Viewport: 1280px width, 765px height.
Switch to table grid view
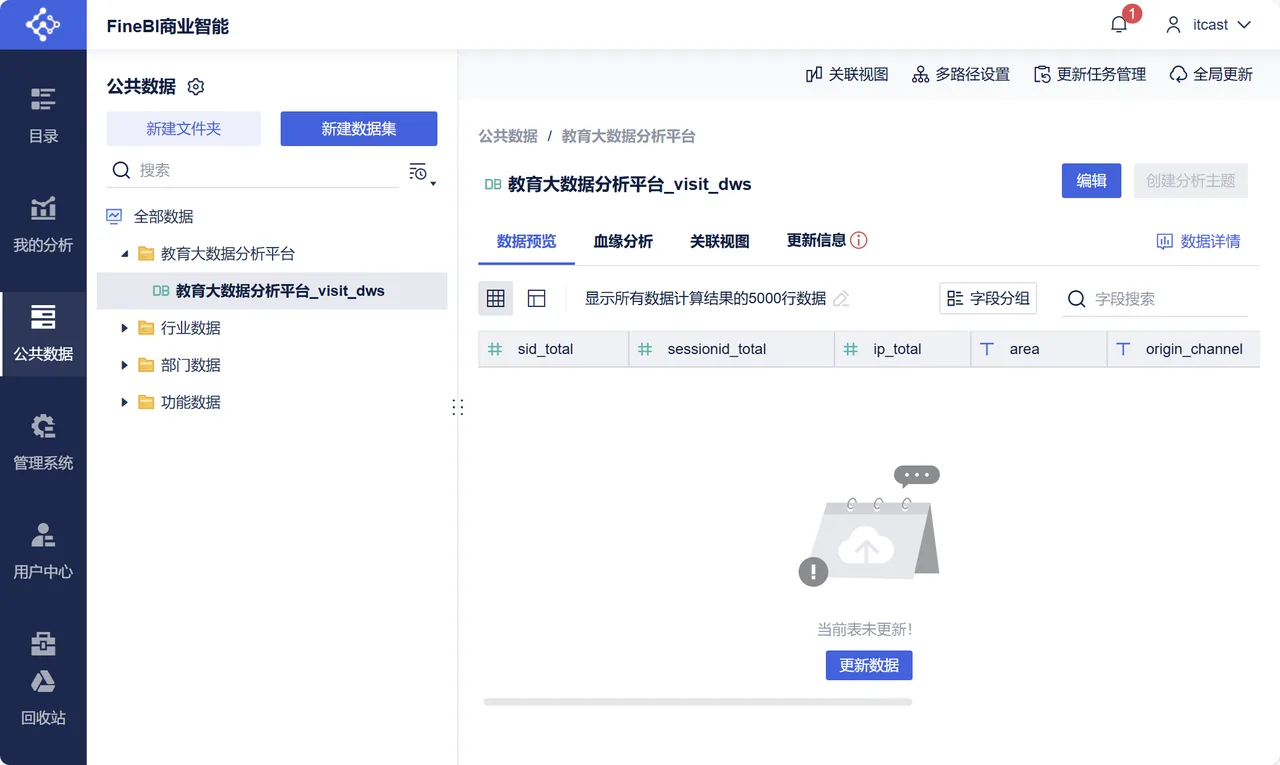495,298
